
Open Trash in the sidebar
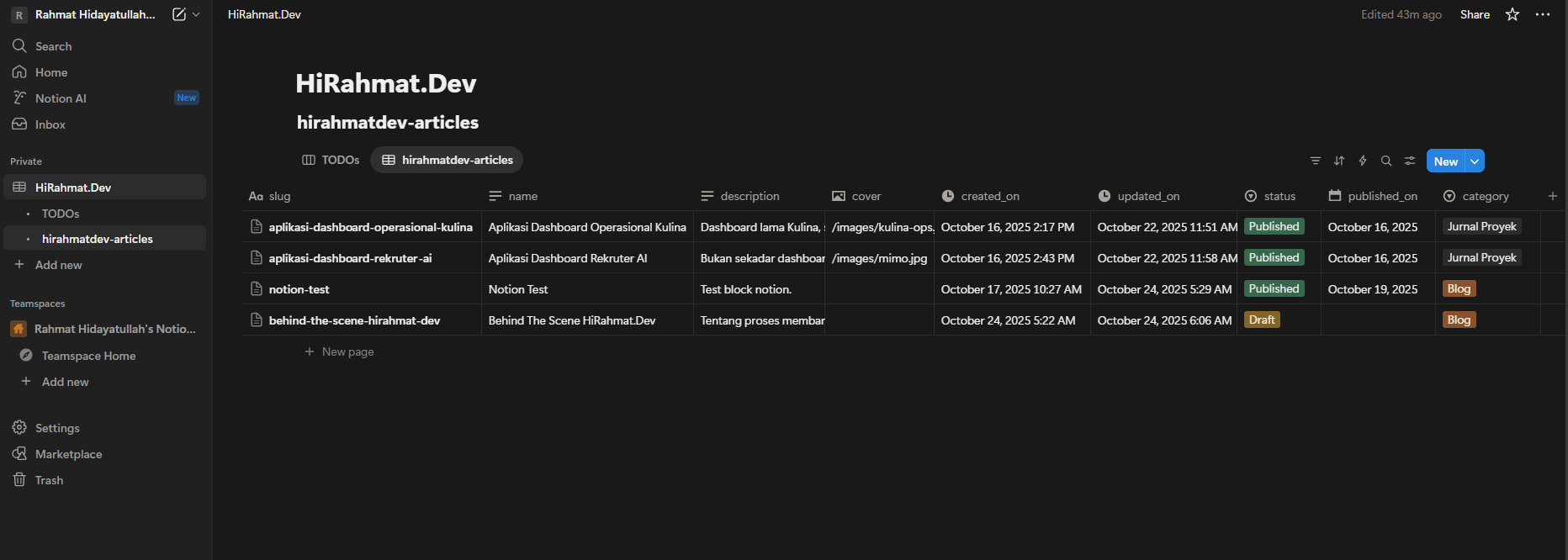tap(49, 480)
